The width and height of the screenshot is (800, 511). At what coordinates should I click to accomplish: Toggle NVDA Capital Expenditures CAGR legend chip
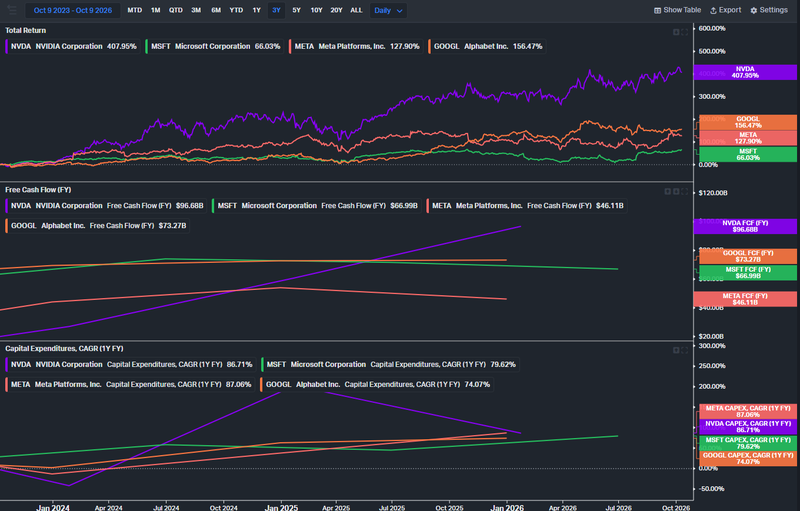(x=131, y=365)
